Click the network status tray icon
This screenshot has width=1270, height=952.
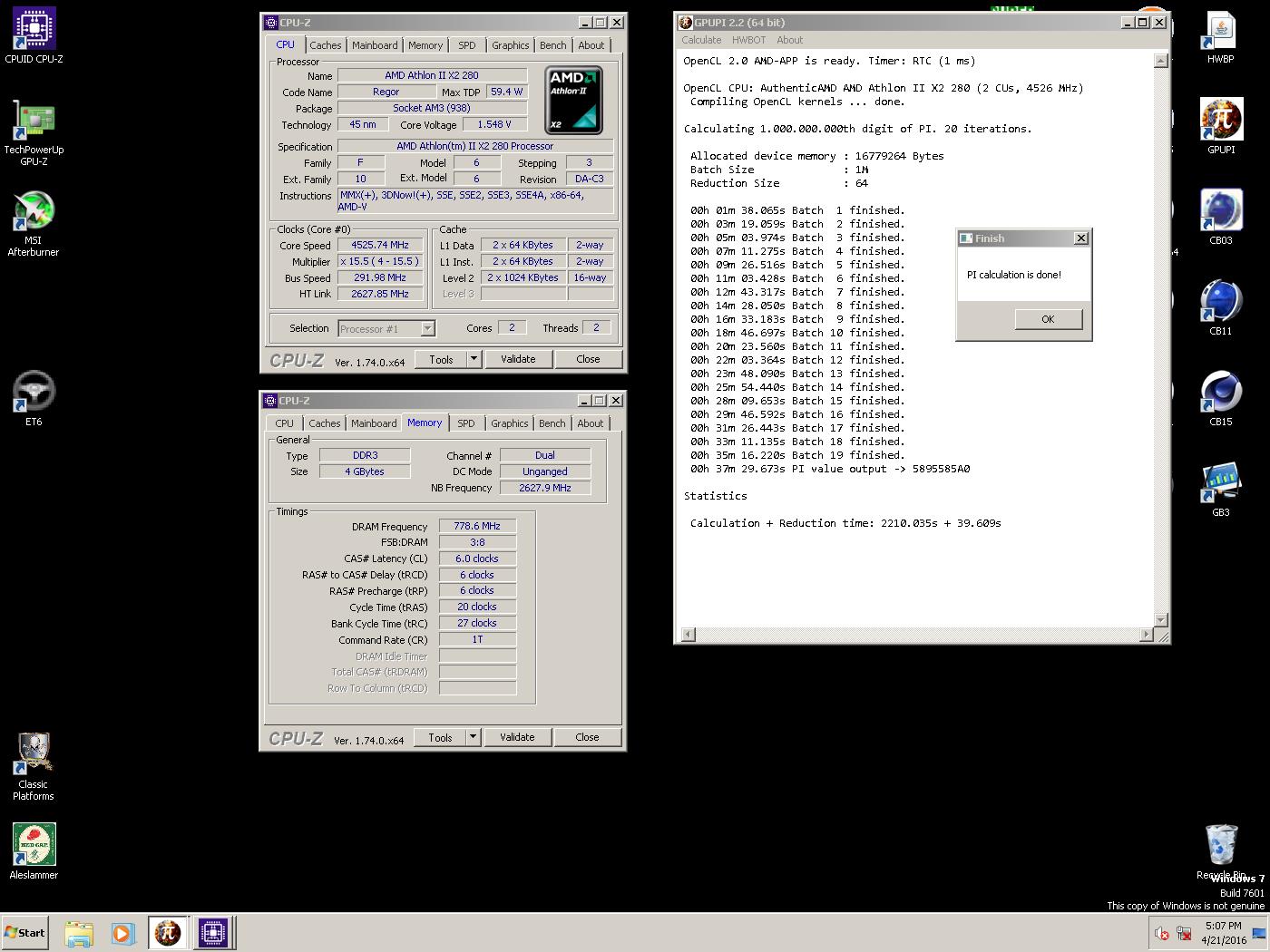click(x=1184, y=933)
